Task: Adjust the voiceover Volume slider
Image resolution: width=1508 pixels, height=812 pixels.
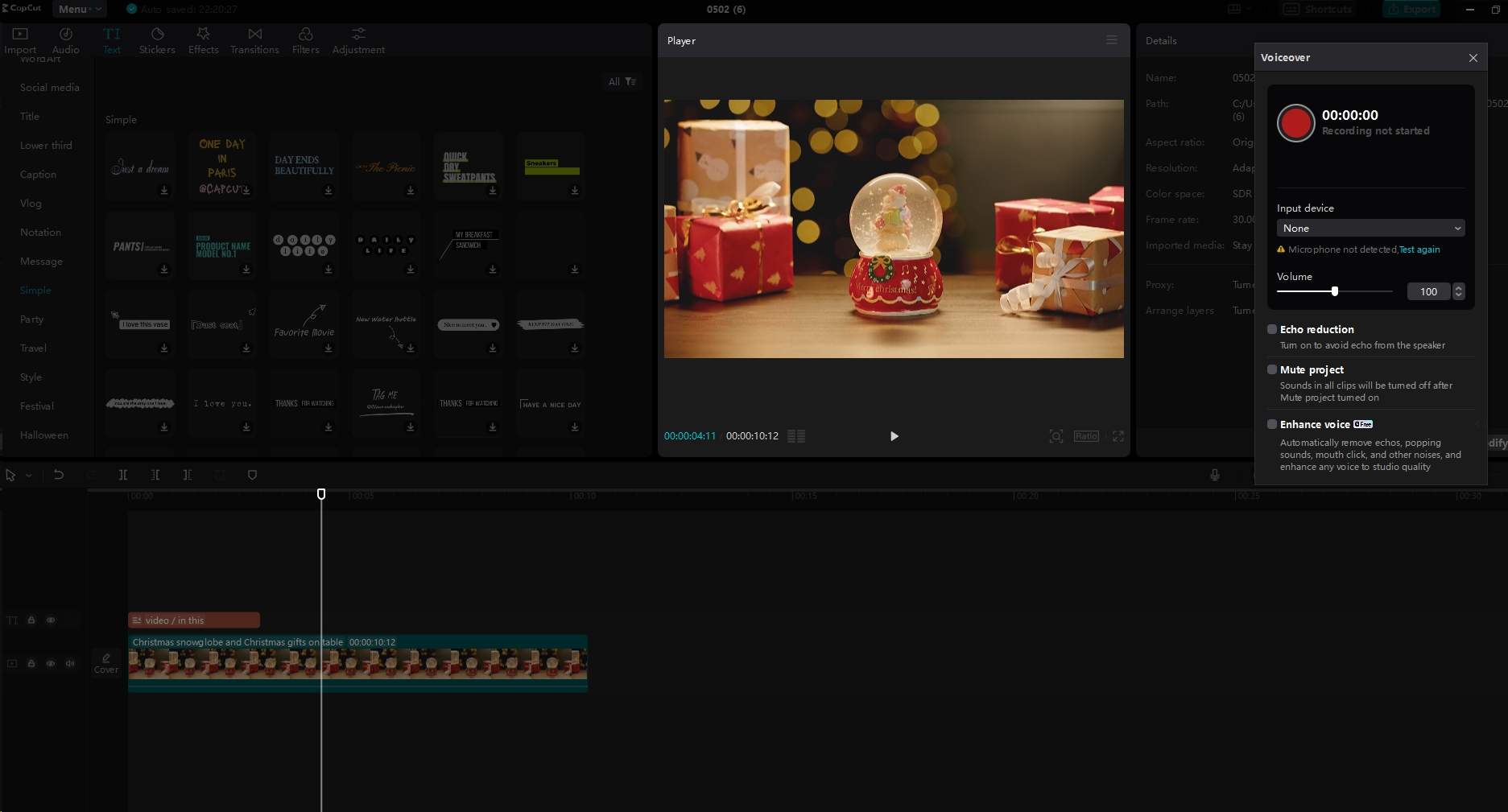Action: 1334,291
